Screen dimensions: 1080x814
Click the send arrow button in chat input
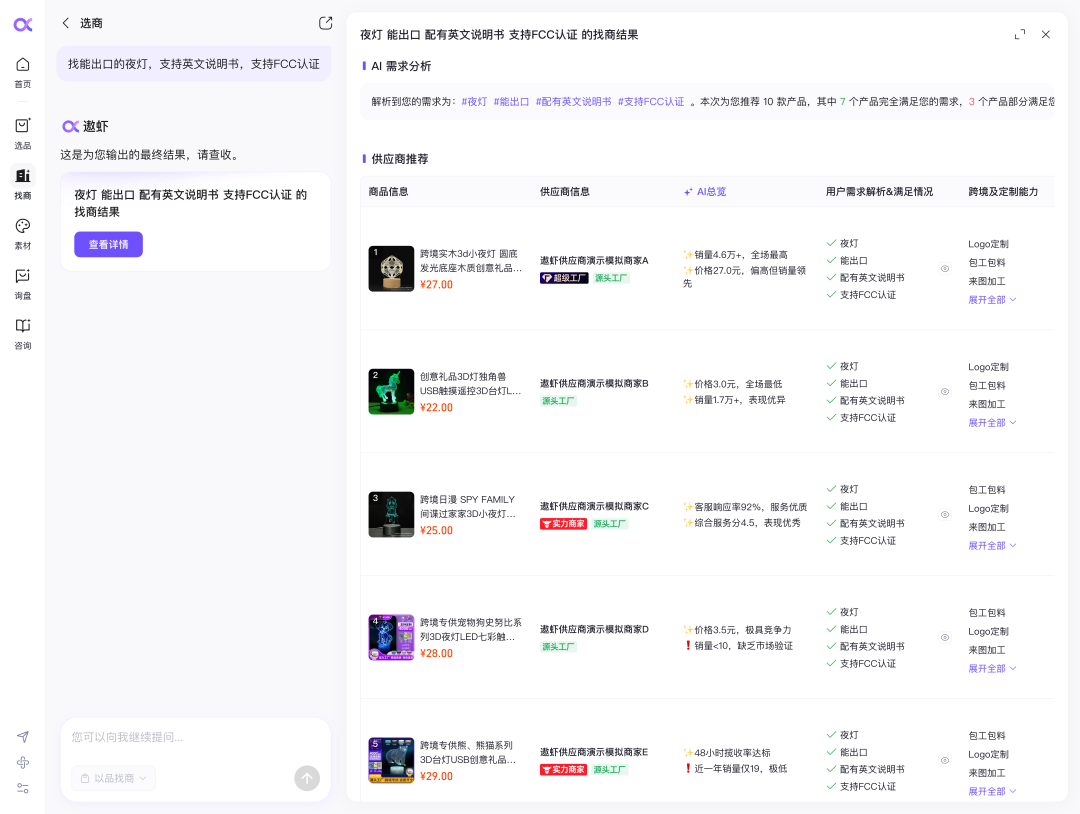307,778
